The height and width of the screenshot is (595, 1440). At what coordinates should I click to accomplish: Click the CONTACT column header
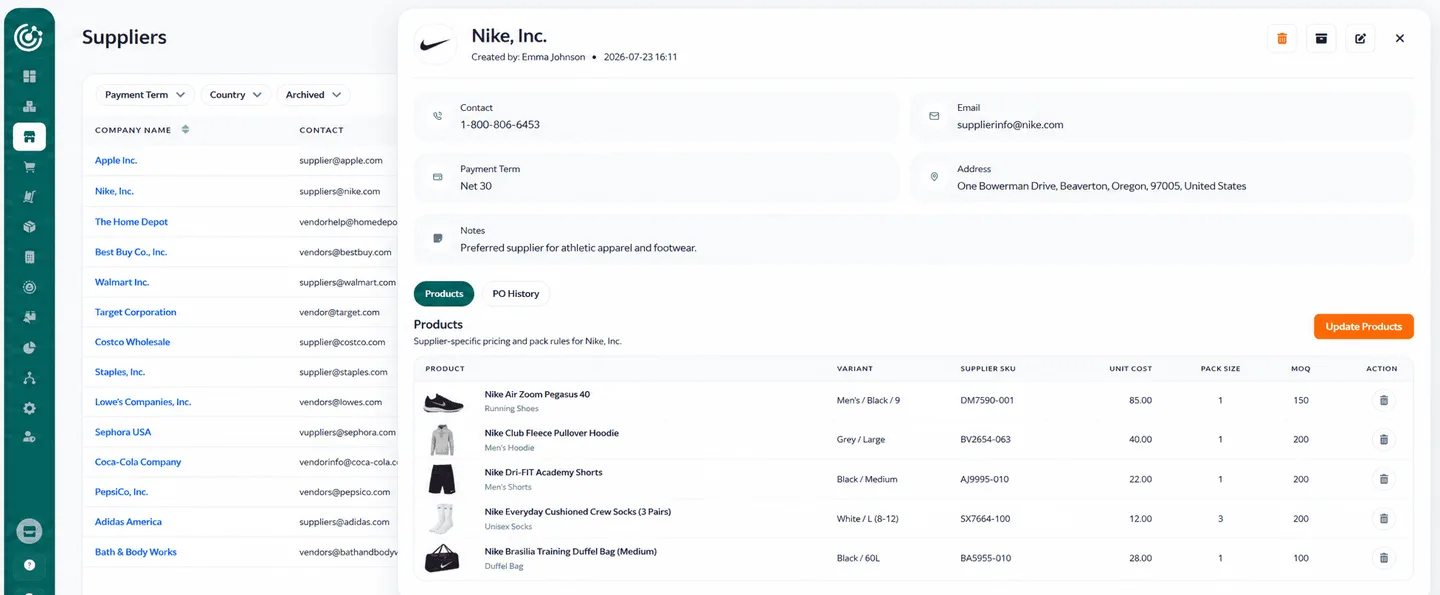coord(321,130)
